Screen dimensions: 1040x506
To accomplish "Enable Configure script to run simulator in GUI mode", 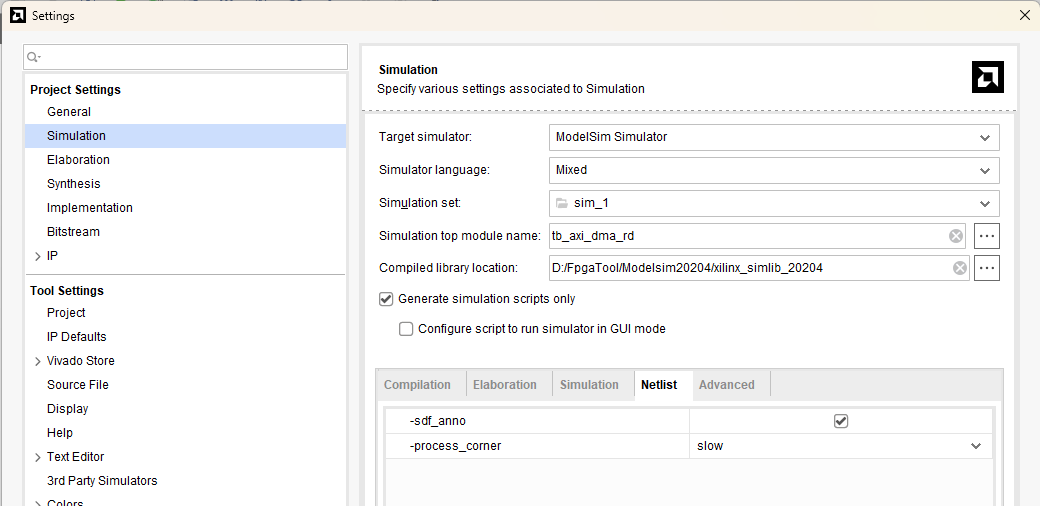I will [406, 329].
